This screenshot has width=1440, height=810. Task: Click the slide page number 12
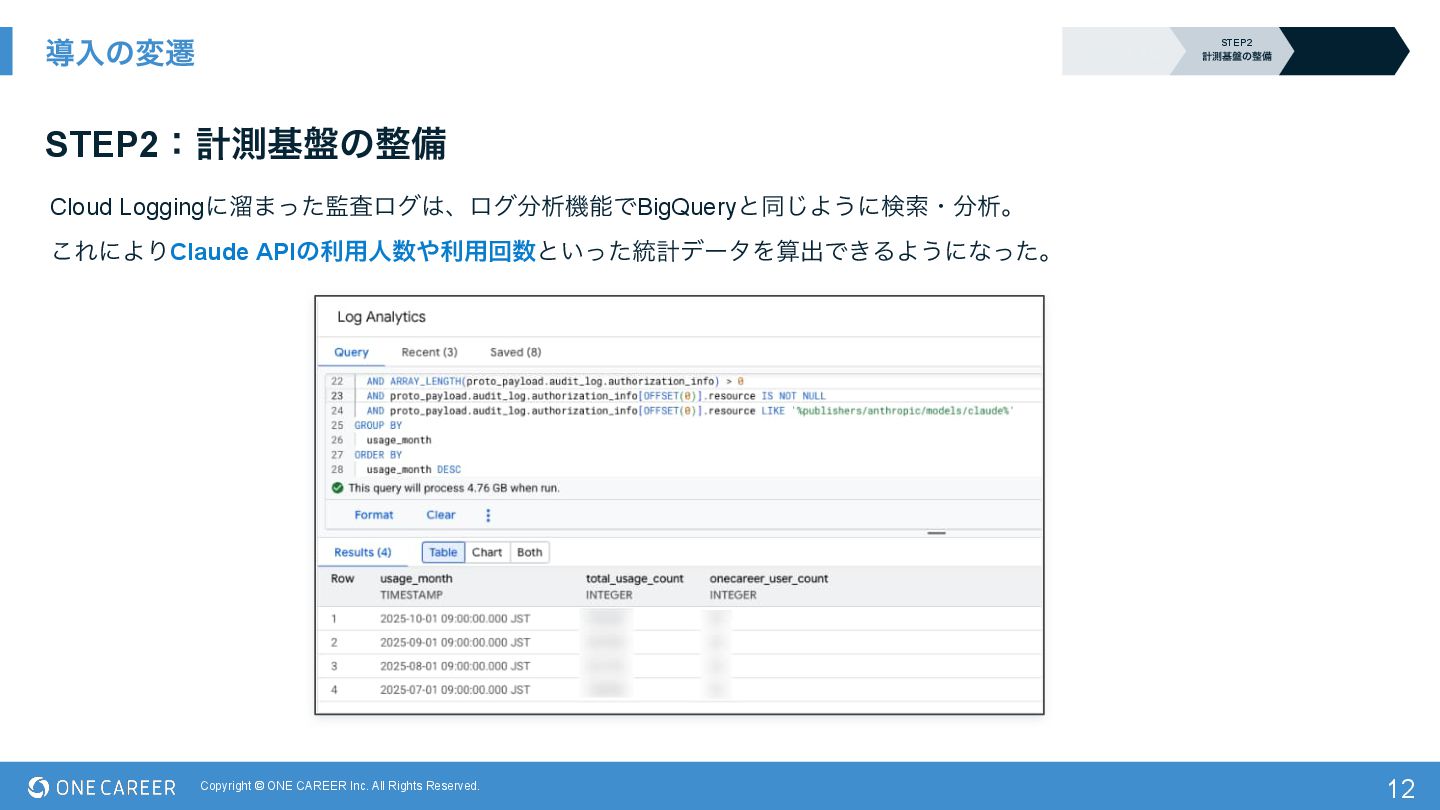1401,788
